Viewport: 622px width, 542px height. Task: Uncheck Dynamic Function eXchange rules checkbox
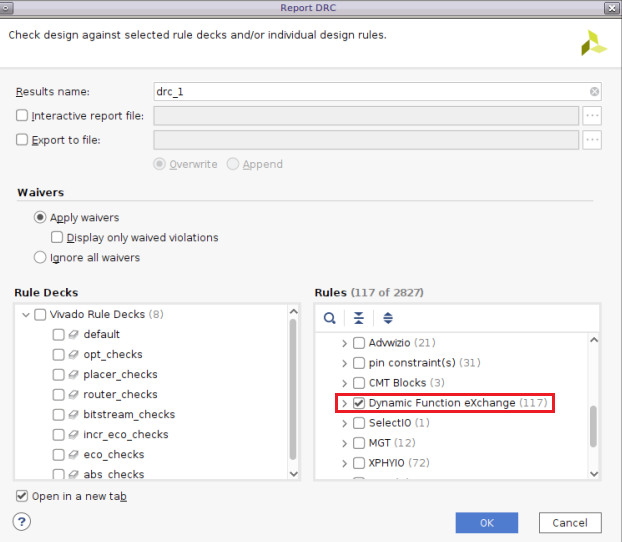pyautogui.click(x=359, y=403)
